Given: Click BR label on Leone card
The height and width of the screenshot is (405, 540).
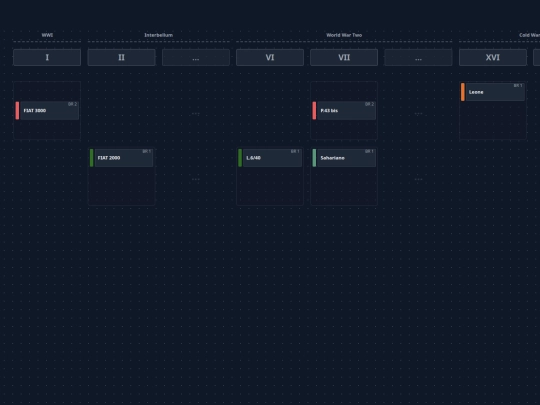Looking at the screenshot, I should (x=518, y=85).
